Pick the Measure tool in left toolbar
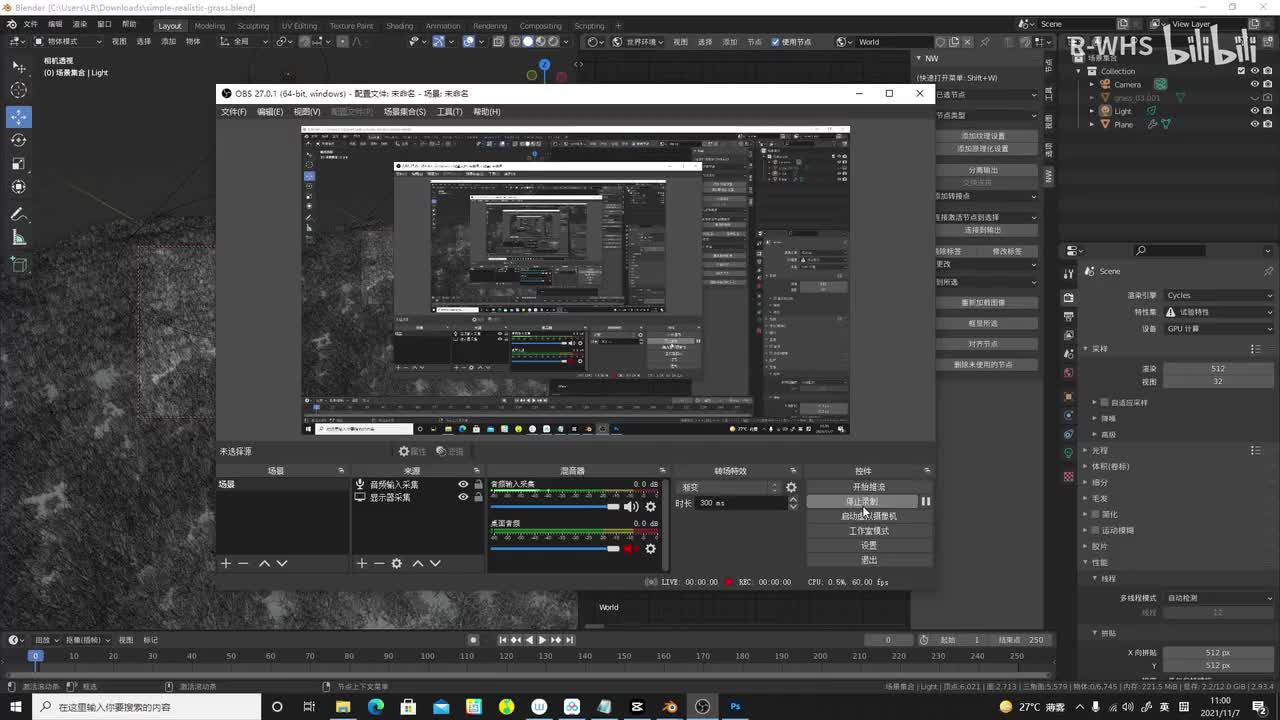The image size is (1280, 720). coord(19,238)
